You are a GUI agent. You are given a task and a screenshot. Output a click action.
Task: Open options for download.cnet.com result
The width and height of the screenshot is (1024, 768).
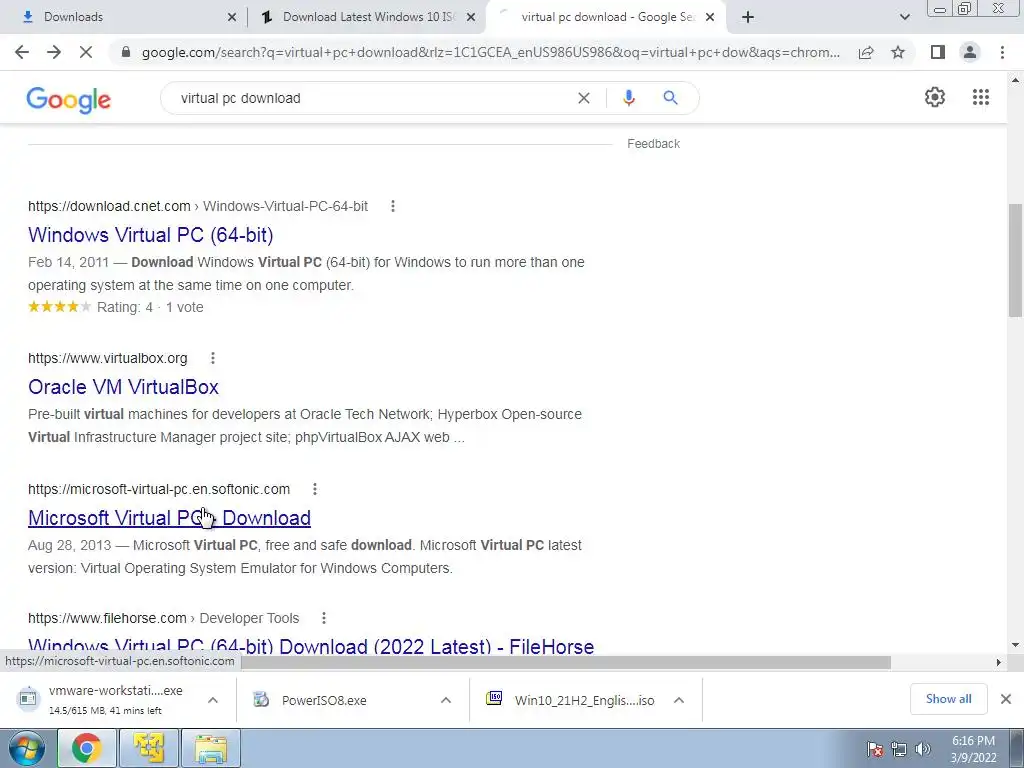coord(392,206)
